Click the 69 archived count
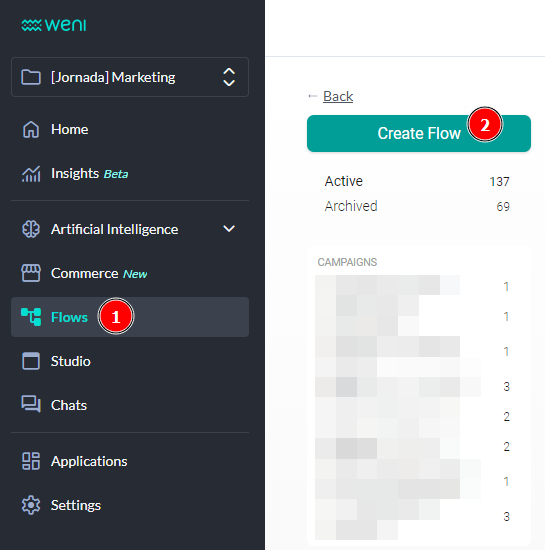Image resolution: width=545 pixels, height=550 pixels. [503, 207]
